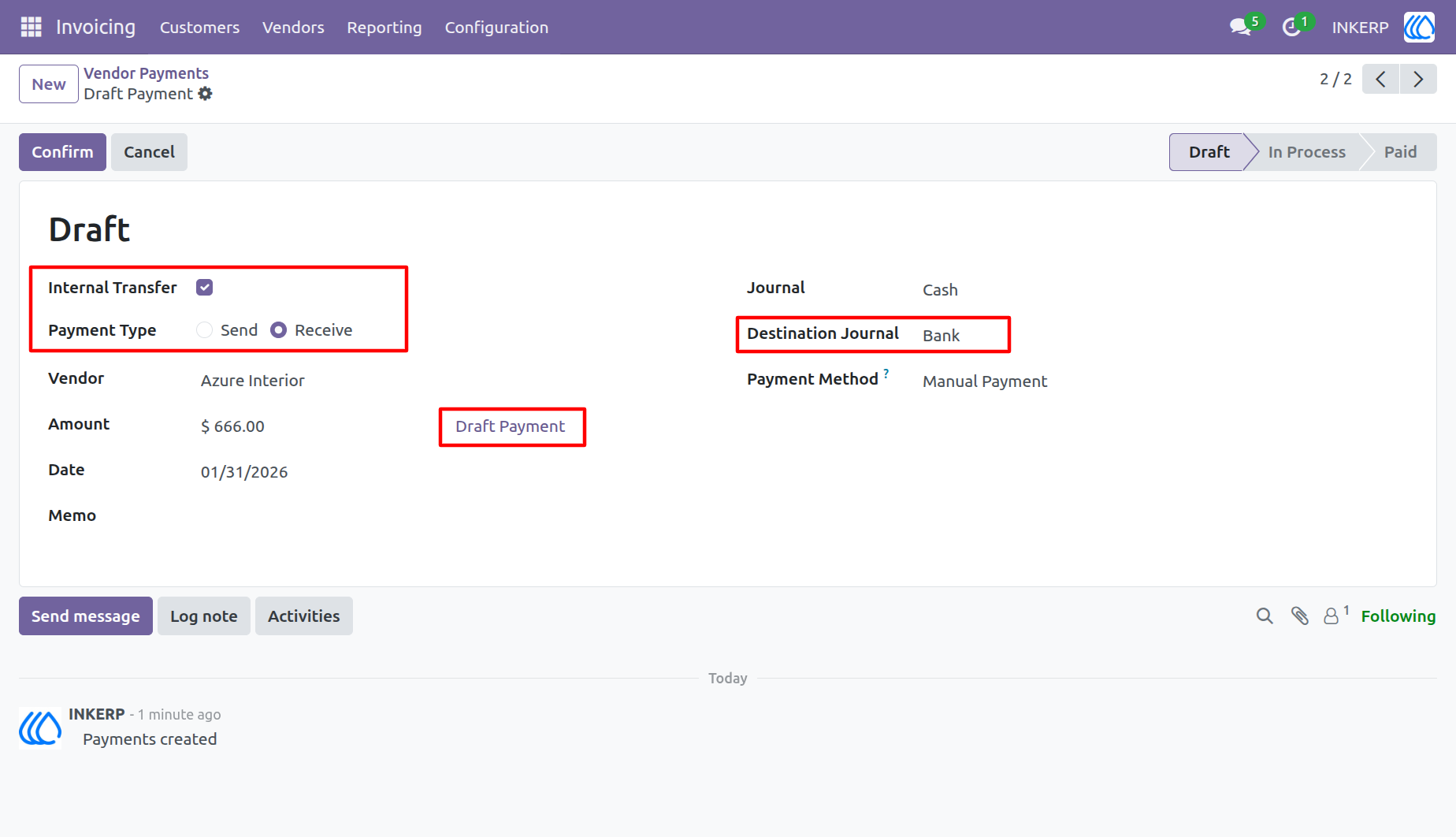
Task: Open the Reporting menu
Action: (384, 28)
